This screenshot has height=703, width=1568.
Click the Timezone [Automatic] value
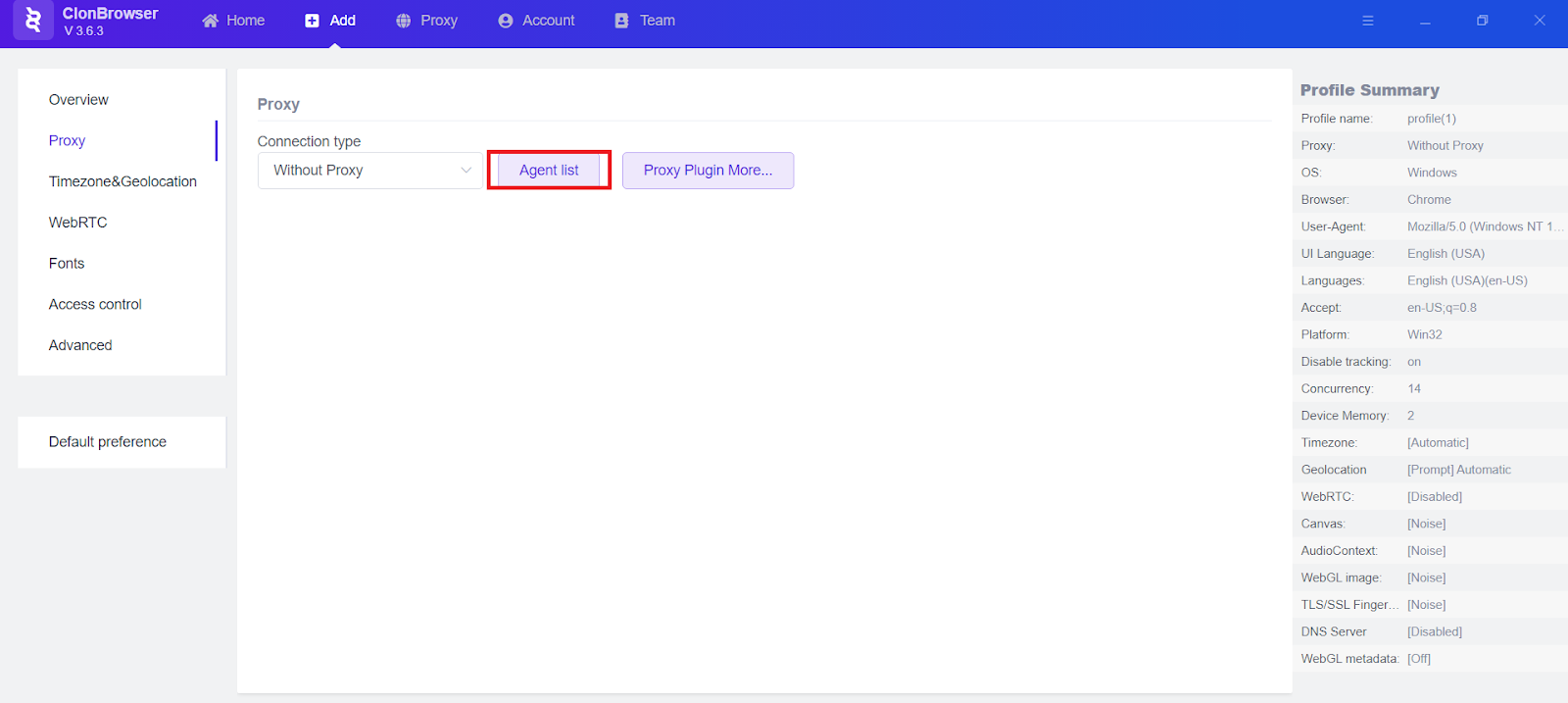pyautogui.click(x=1438, y=443)
